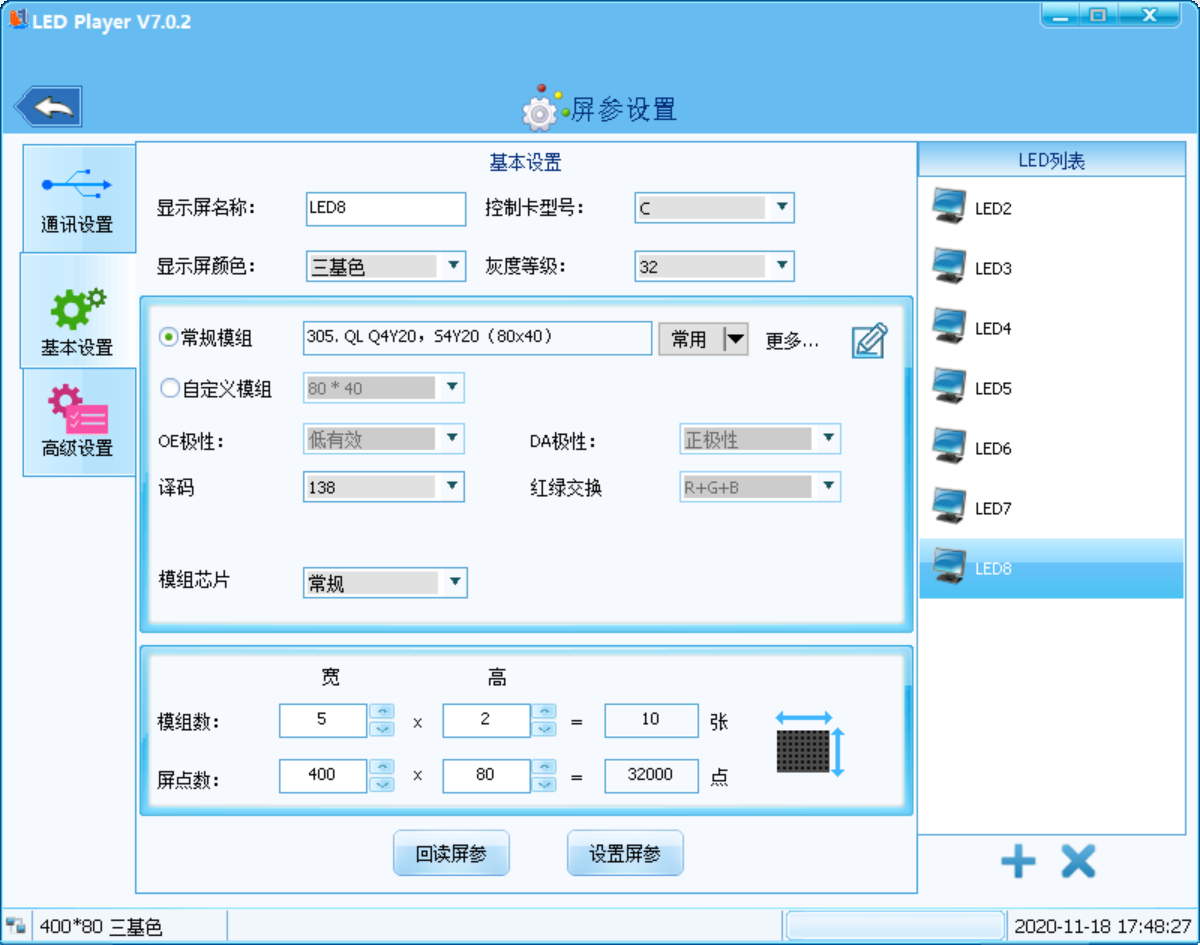1200x945 pixels.
Task: Click the LED5 monitor icon
Action: [948, 386]
